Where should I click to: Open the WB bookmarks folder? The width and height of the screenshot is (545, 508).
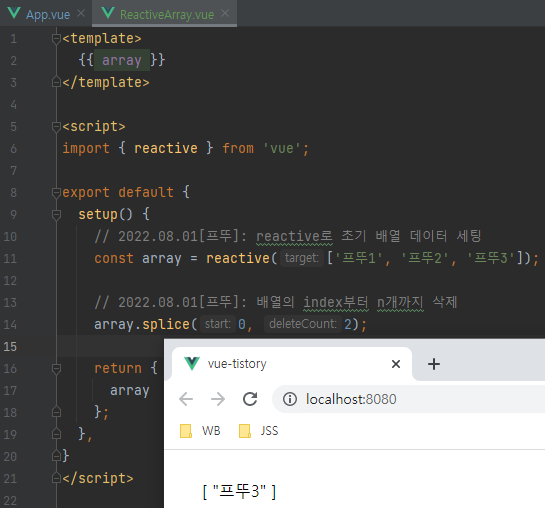point(200,431)
